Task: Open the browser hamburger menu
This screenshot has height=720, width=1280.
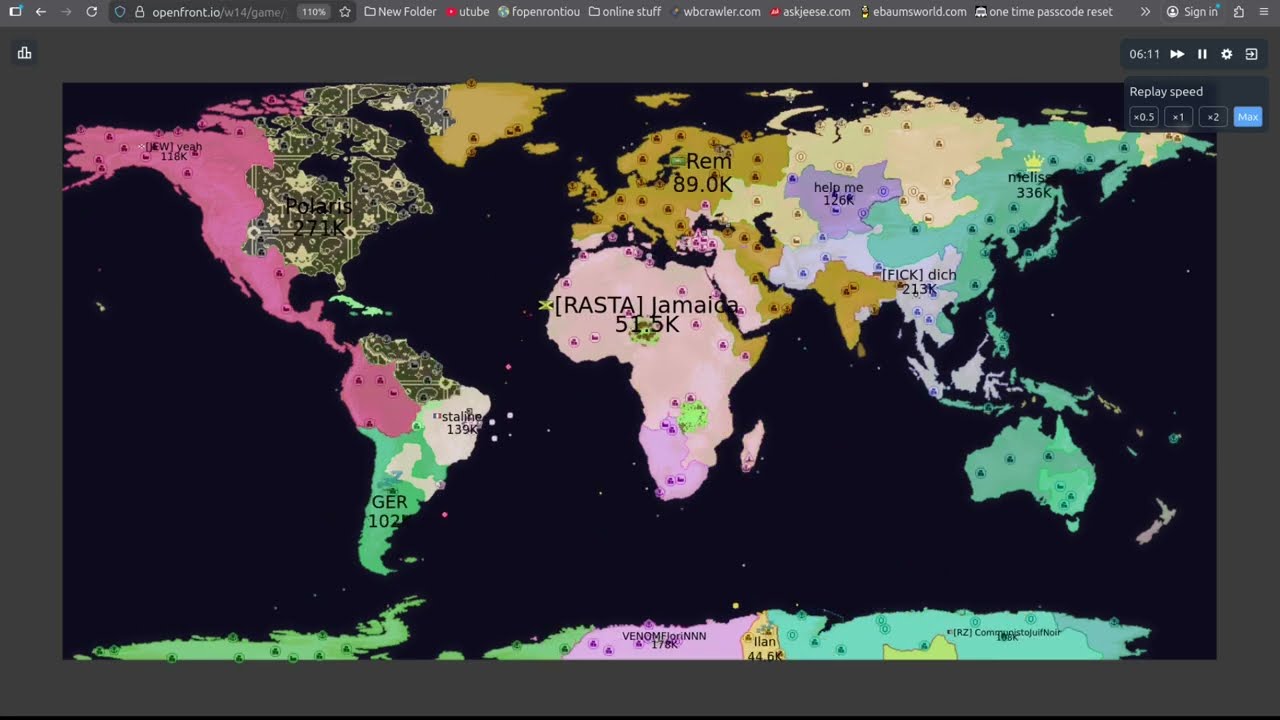Action: 1265,12
